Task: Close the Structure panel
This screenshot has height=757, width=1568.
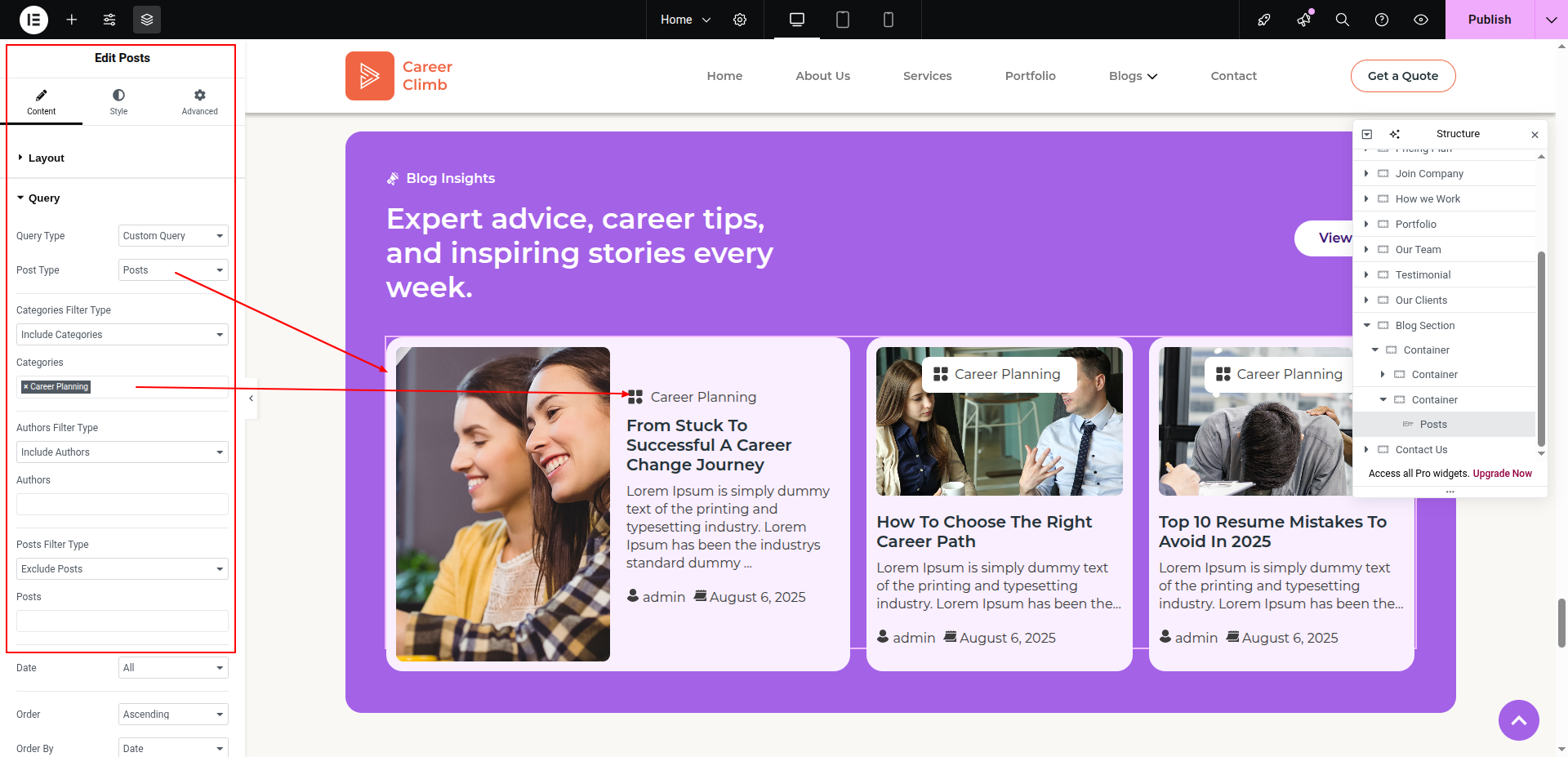Action: pos(1535,135)
